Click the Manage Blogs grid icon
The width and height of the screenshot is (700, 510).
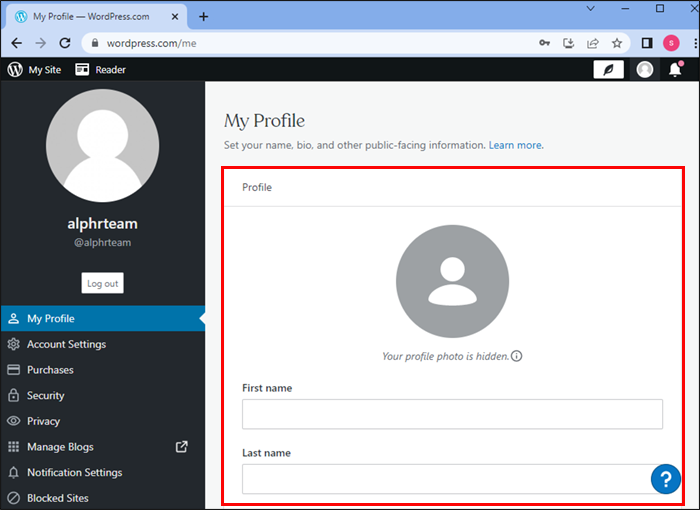tap(14, 447)
